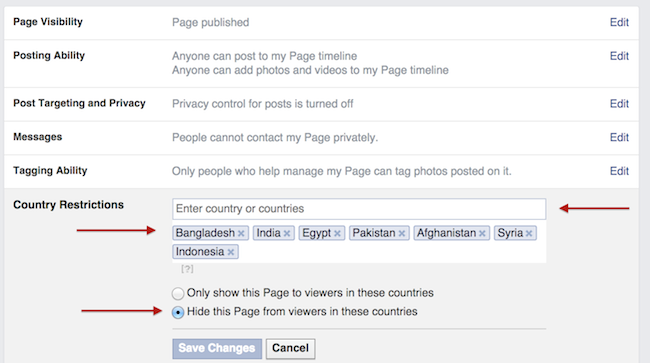Select Hide this Page from viewers option
The width and height of the screenshot is (650, 363).
point(178,312)
